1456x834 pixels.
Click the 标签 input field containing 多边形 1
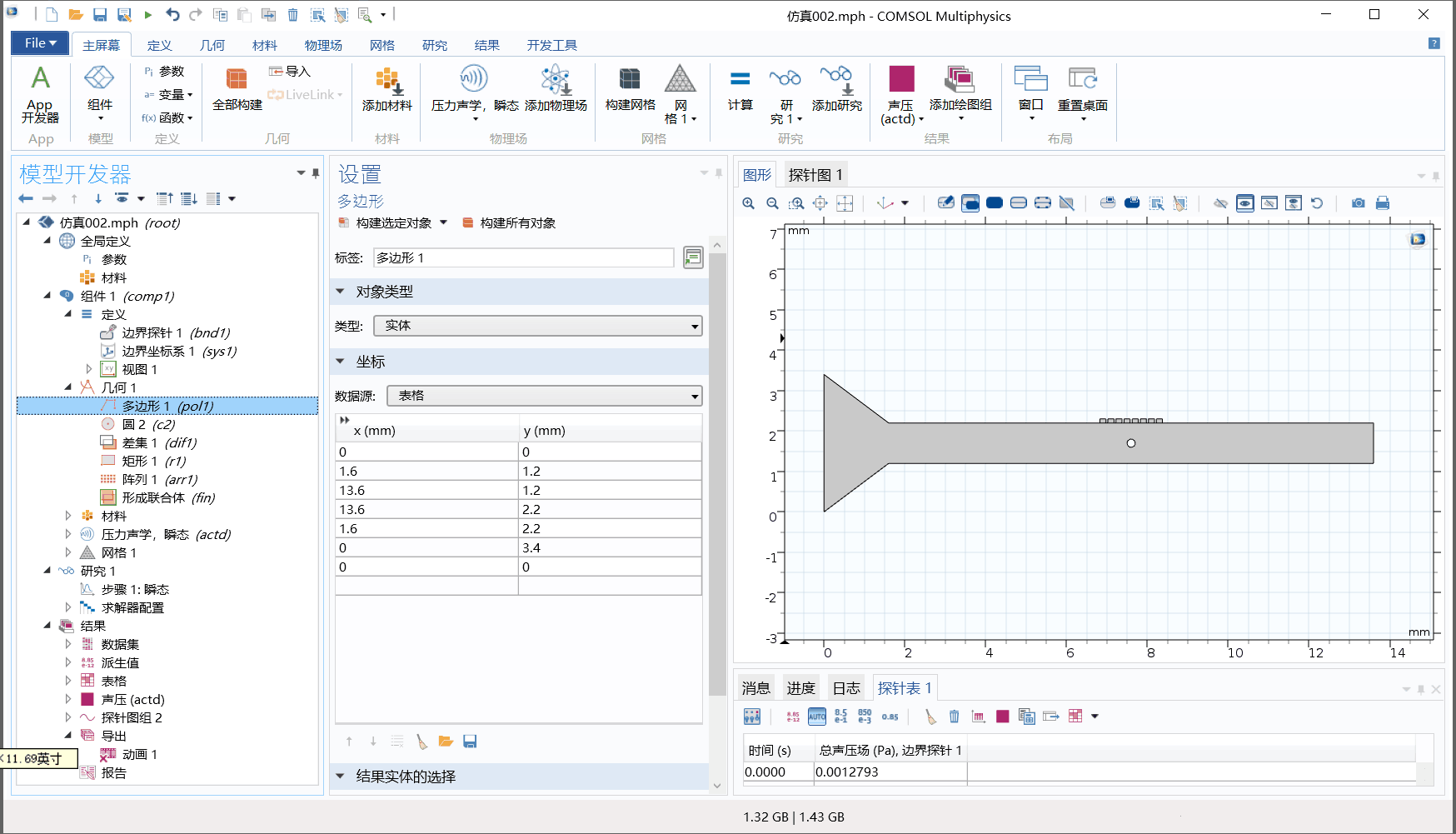point(523,258)
